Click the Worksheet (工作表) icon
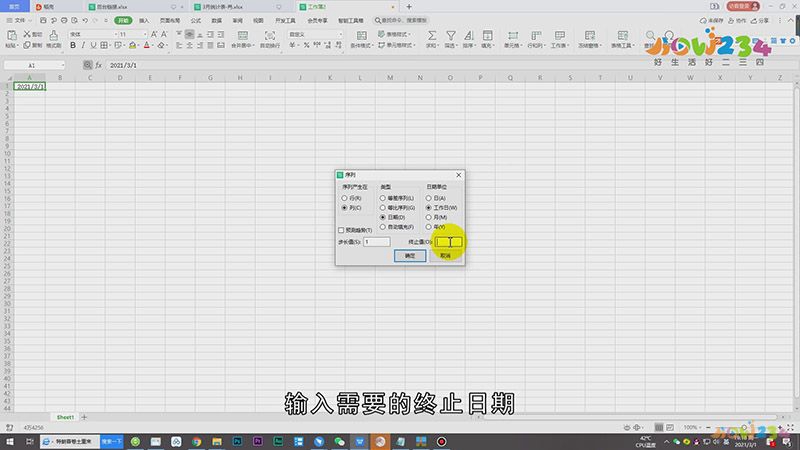 (560, 35)
